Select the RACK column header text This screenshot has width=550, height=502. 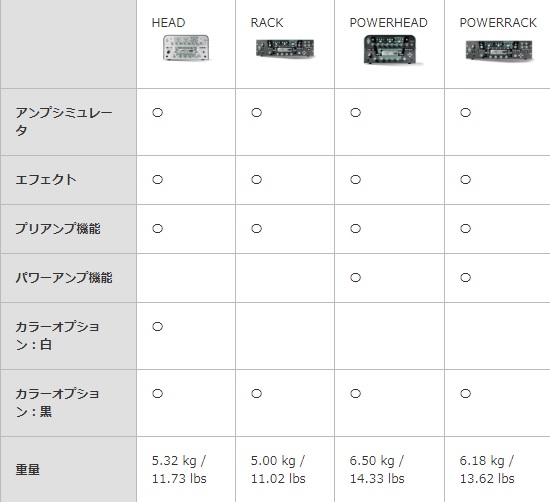point(267,23)
